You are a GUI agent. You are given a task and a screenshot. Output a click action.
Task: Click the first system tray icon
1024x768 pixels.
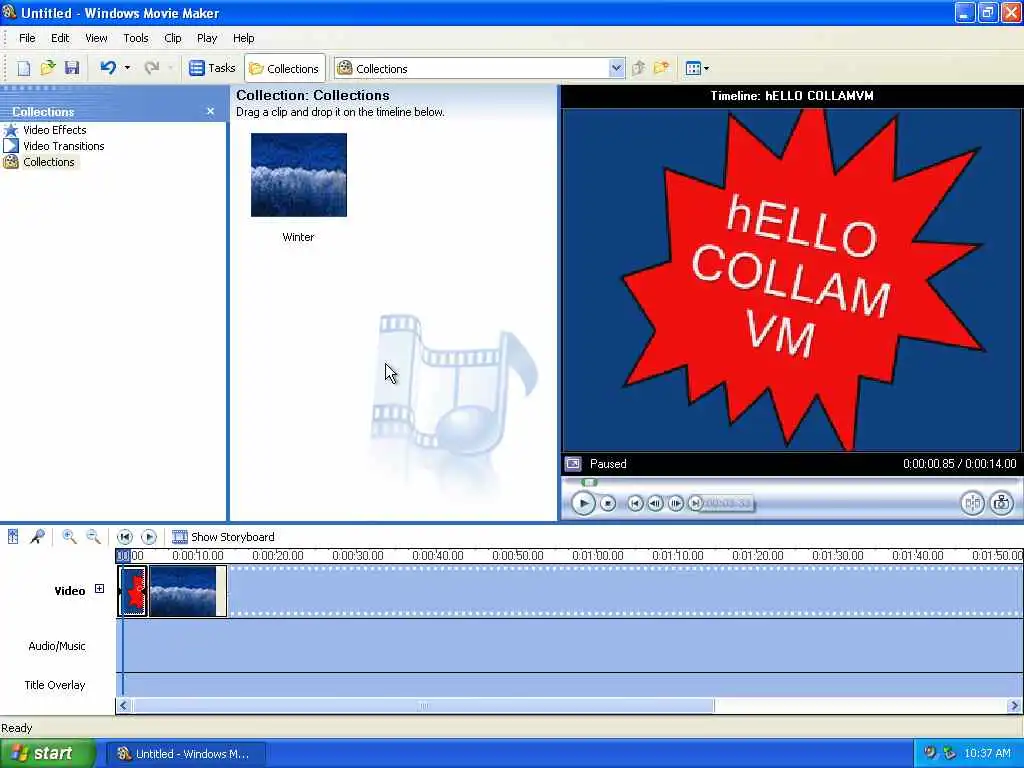930,754
